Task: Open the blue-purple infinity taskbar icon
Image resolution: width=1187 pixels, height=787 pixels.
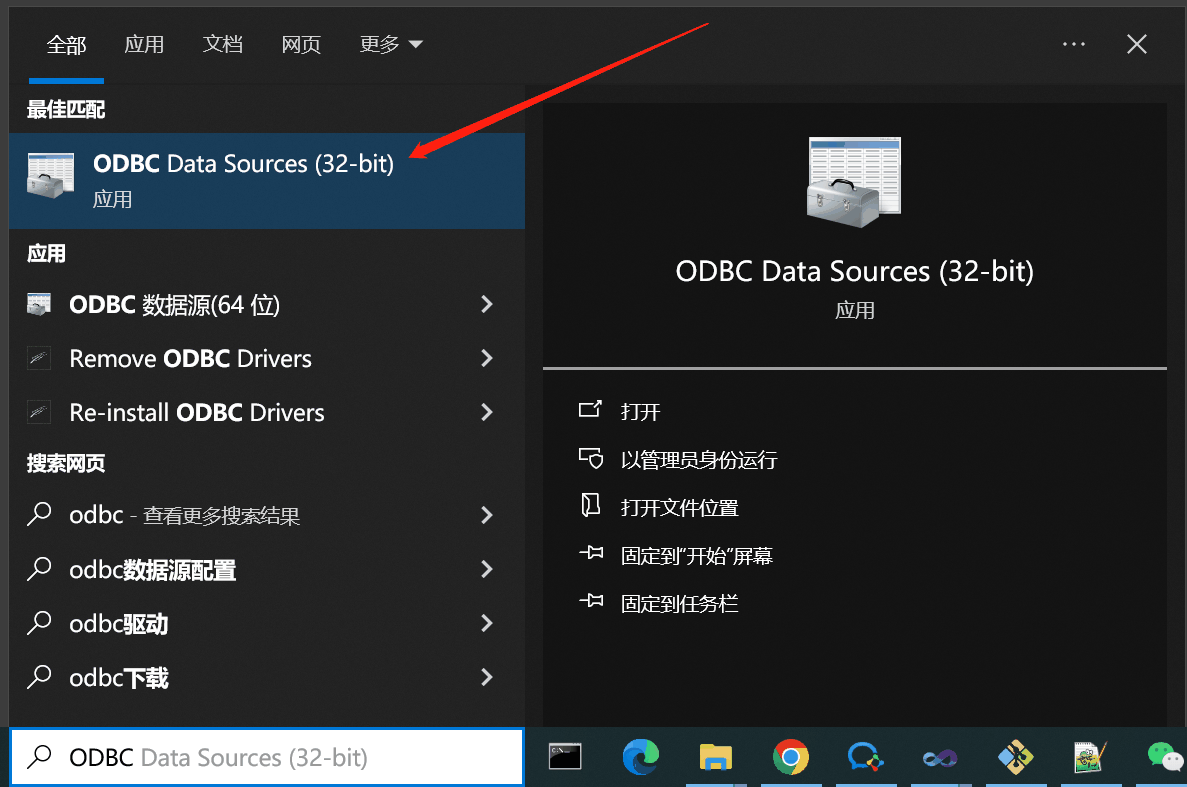Action: click(940, 757)
